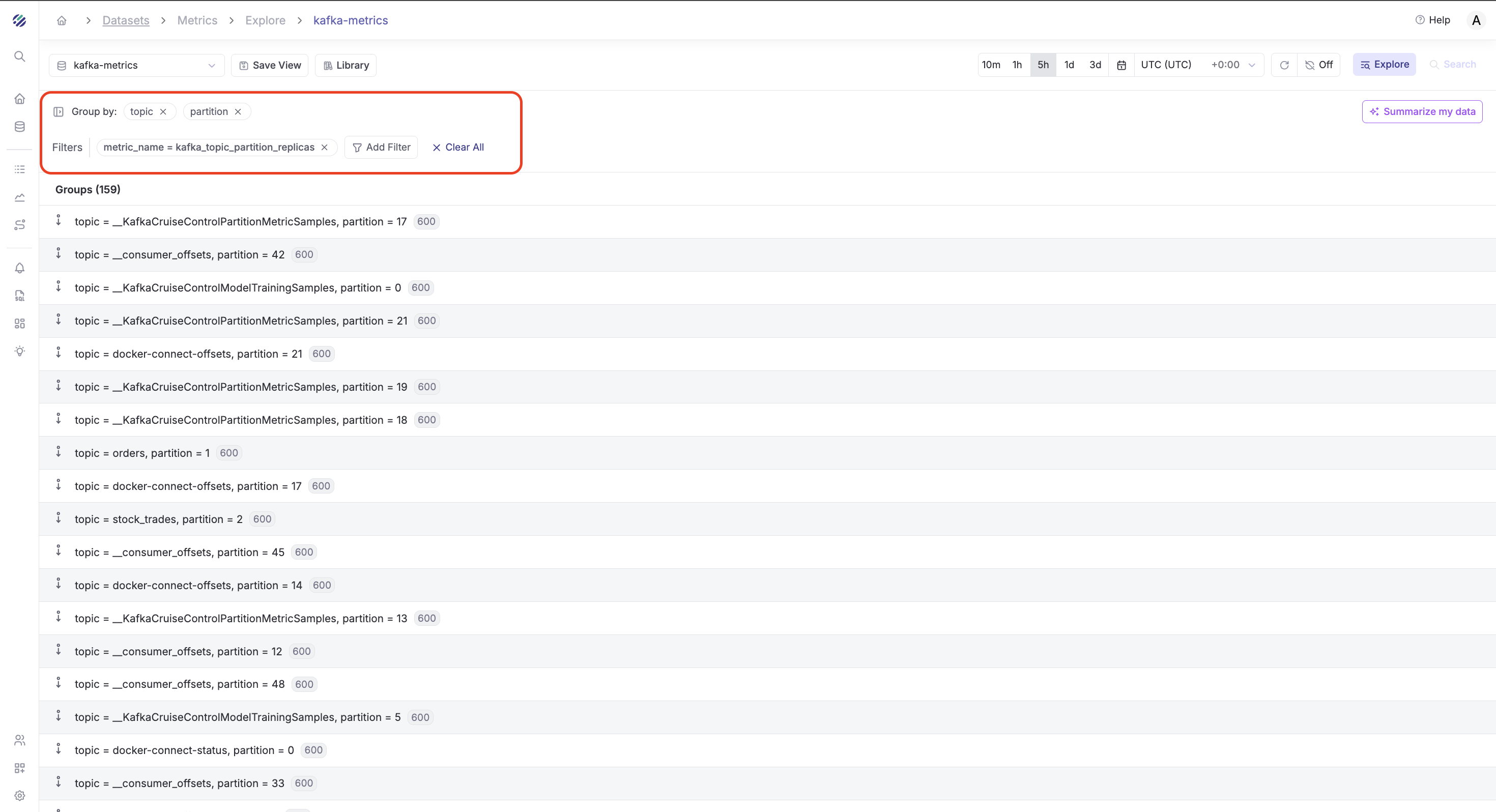Click the Datasets breadcrumb link
This screenshot has height=812, width=1496.
pos(126,20)
